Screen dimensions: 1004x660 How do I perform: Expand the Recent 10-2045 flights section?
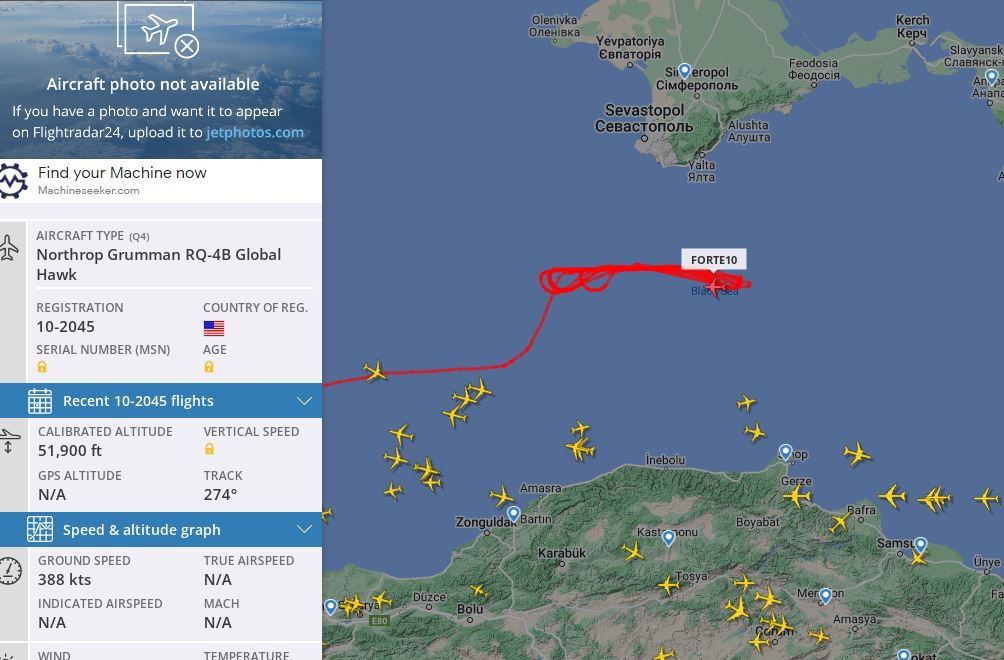(161, 401)
